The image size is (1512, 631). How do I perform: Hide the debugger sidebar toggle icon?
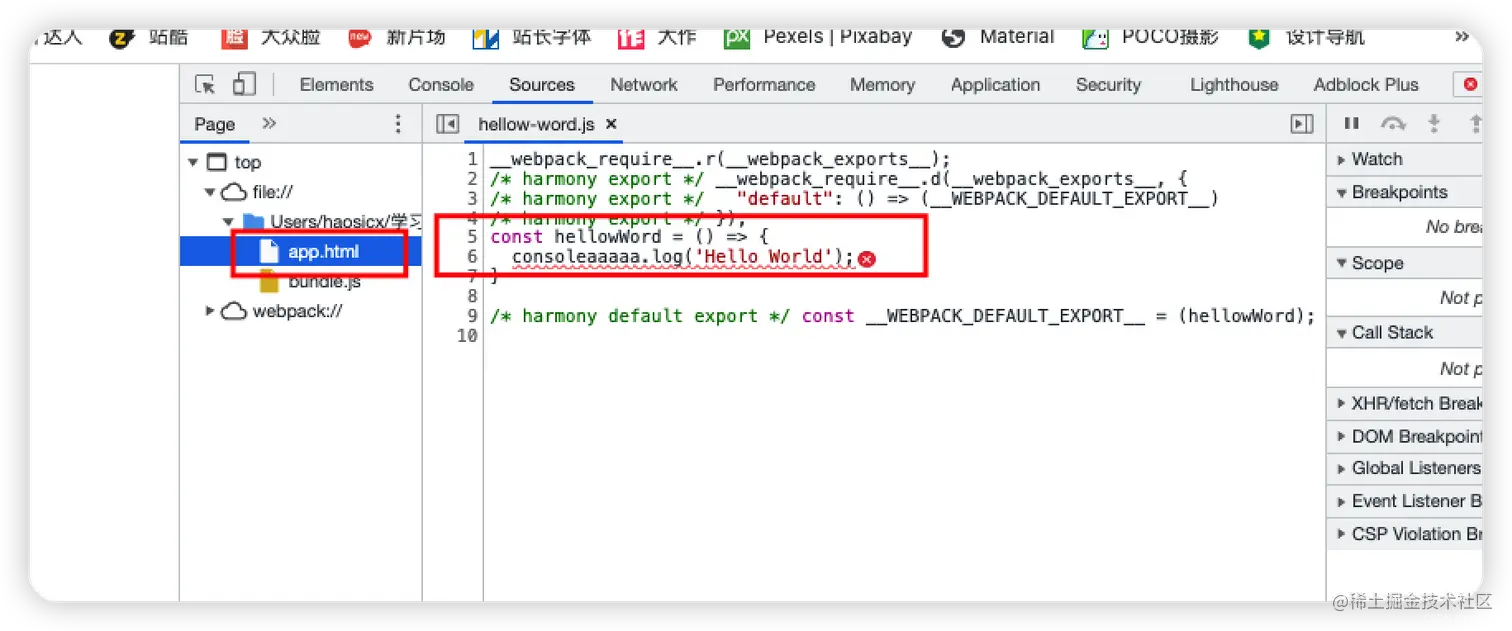[x=1301, y=124]
